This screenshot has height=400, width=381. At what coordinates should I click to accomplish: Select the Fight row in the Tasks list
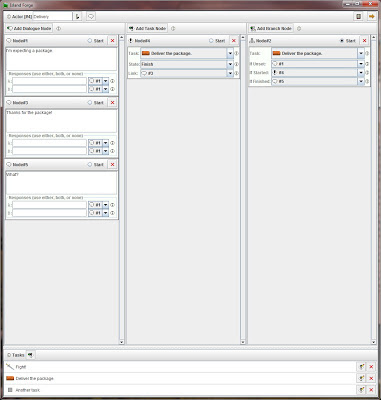(180, 367)
